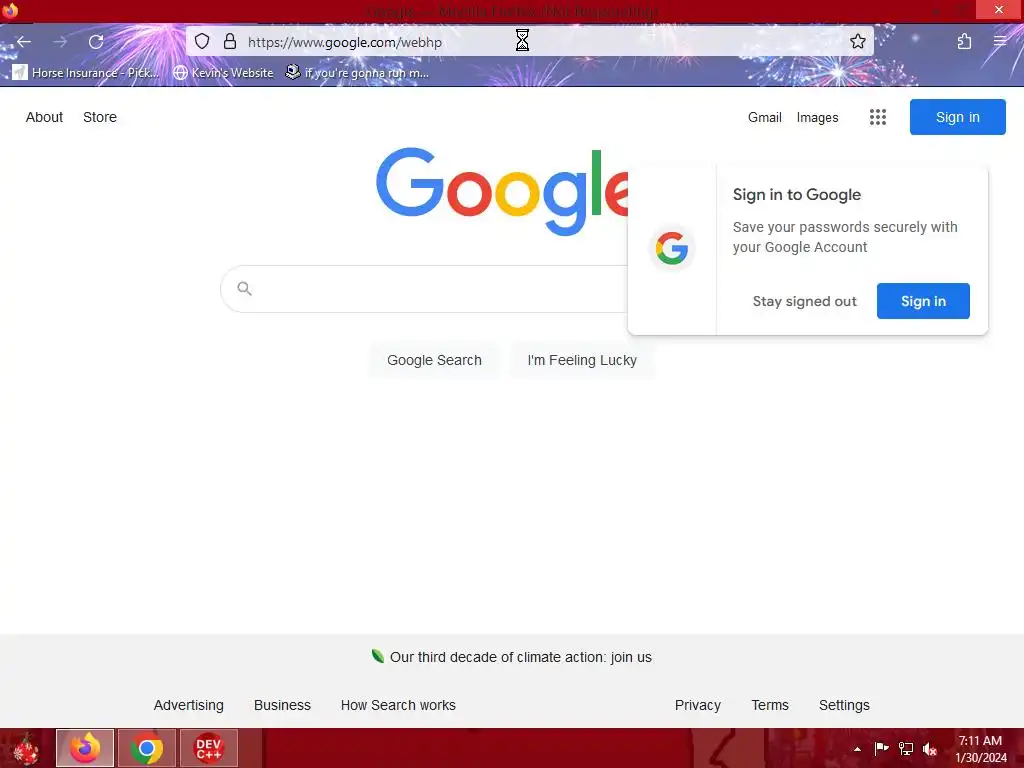Focus the address bar URL field
The image size is (1024, 768).
tap(529, 42)
